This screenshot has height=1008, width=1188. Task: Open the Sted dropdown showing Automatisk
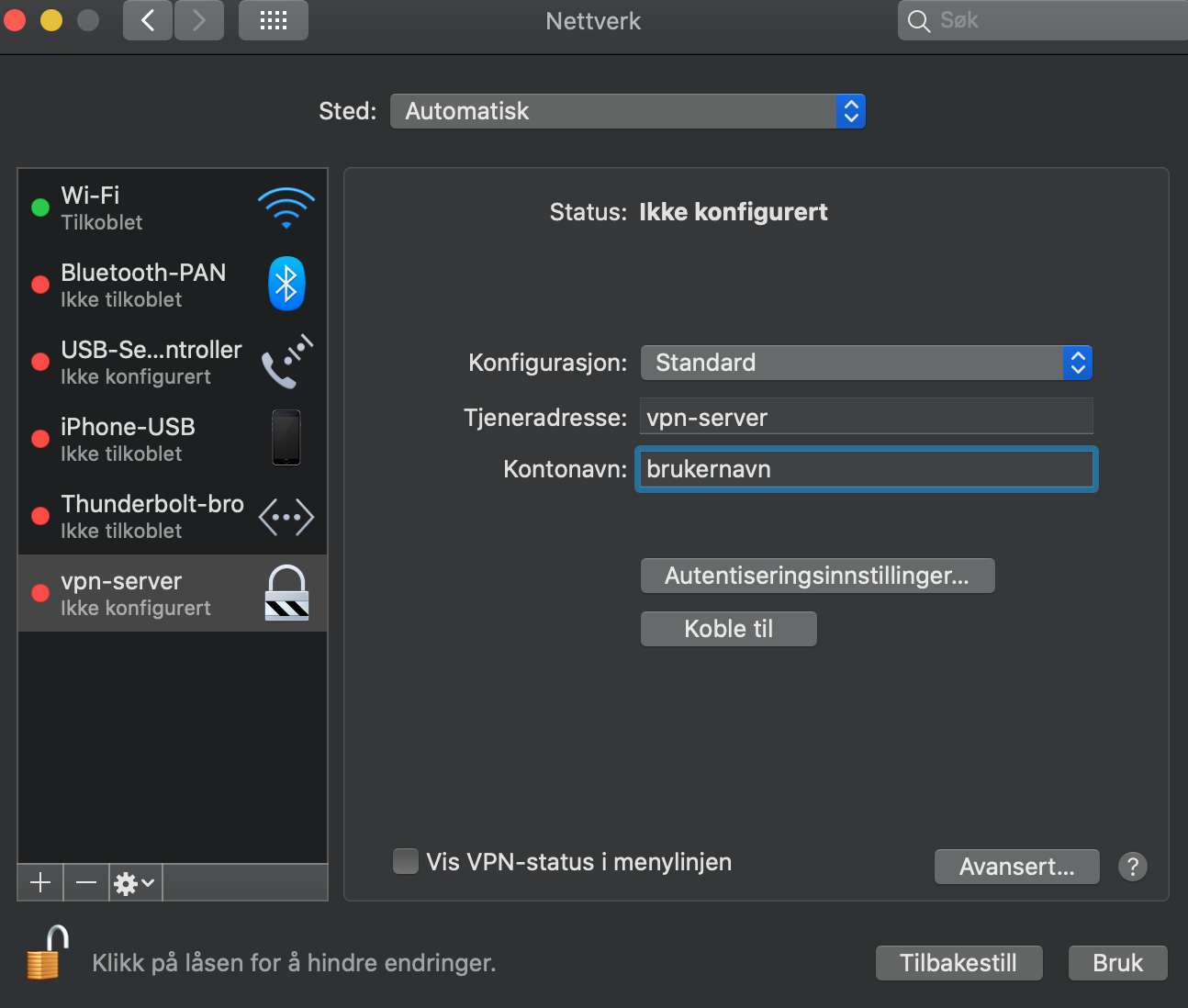click(627, 110)
